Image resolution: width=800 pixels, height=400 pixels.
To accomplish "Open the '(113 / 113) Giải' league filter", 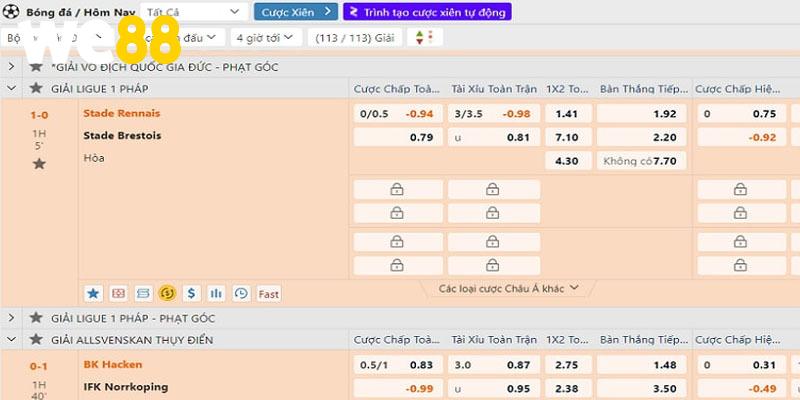I will click(x=355, y=37).
